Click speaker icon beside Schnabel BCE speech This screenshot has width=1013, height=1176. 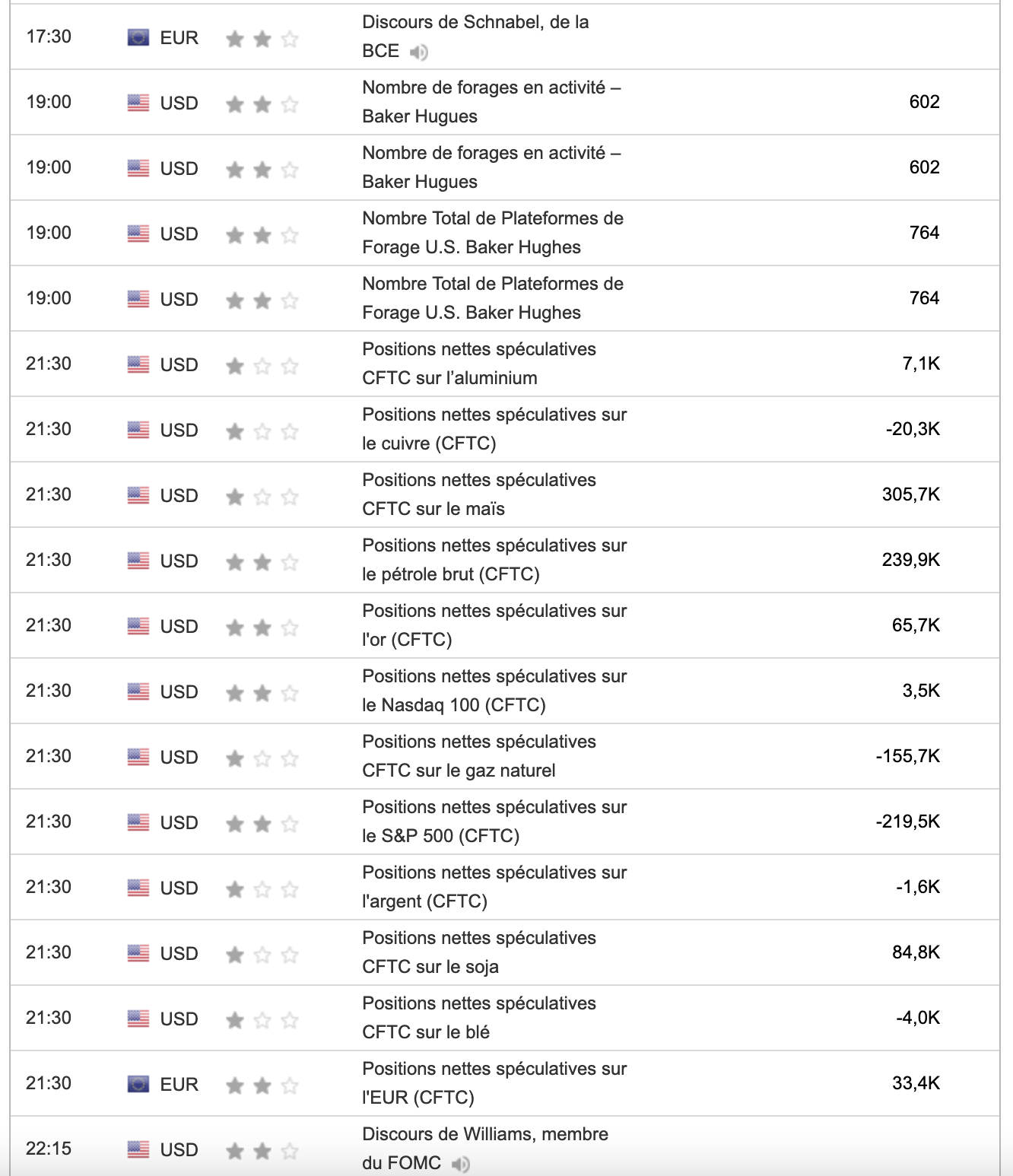[418, 52]
